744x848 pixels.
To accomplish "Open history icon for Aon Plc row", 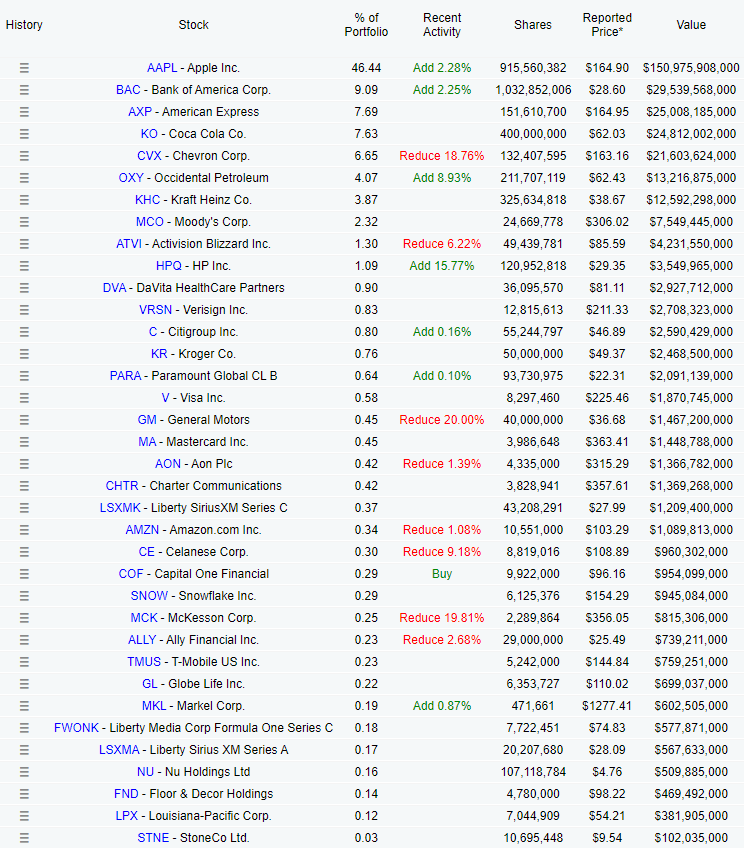I will [24, 464].
